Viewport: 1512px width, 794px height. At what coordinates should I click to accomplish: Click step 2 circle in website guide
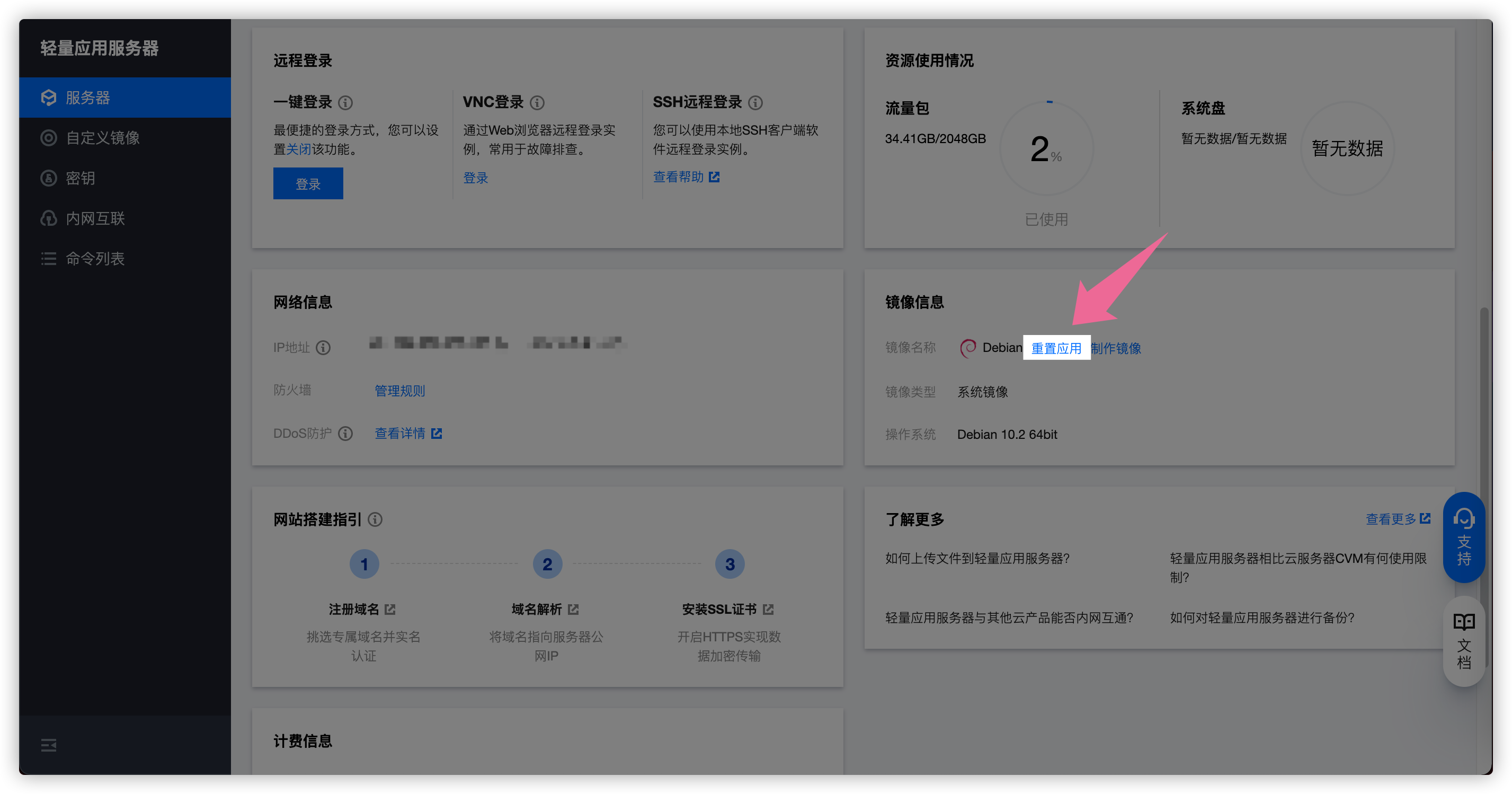pos(547,564)
